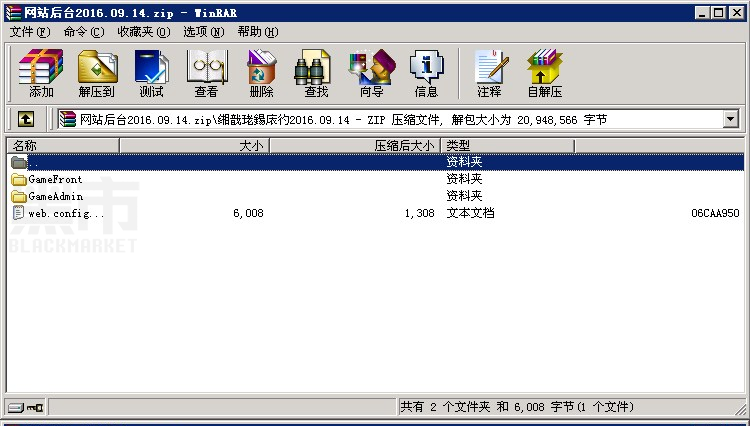
Task: Click 资料夹 type in GameFront row
Action: coord(464,179)
